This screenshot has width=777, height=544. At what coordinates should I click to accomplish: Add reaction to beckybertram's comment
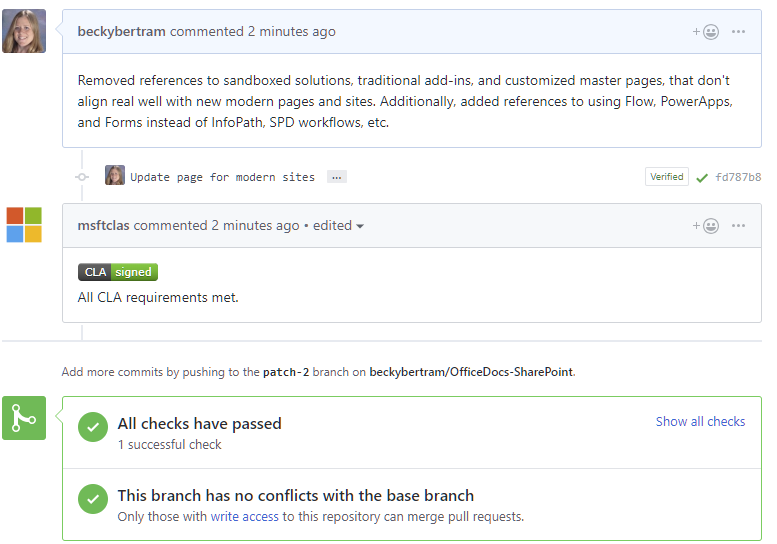click(x=706, y=32)
